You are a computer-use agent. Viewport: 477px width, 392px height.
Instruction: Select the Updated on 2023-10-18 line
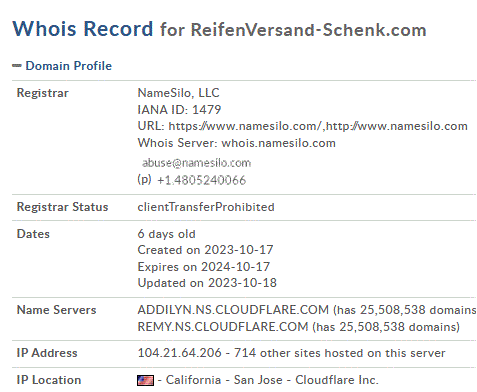[207, 283]
